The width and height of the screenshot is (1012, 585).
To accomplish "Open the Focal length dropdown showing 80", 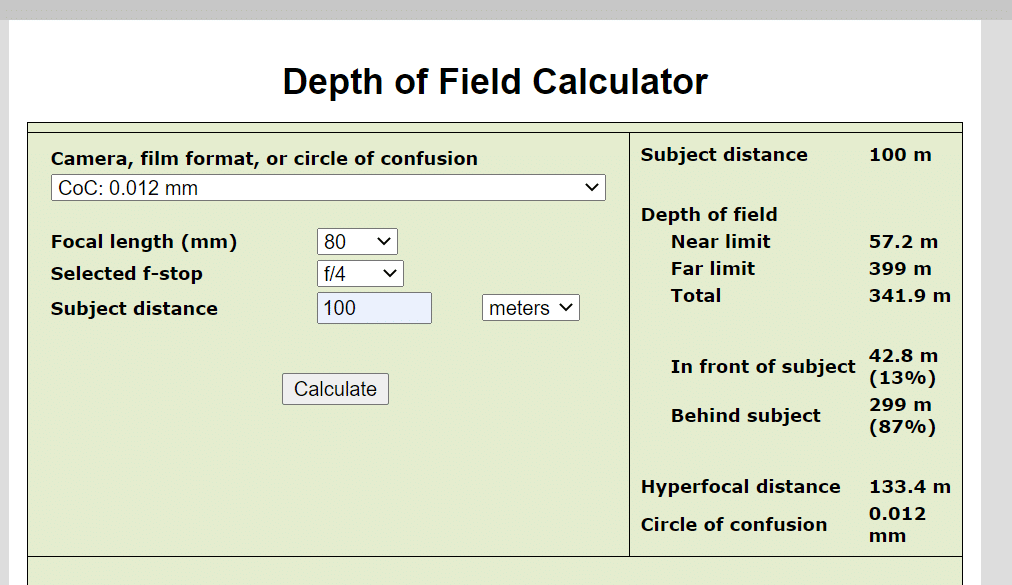I will 357,241.
